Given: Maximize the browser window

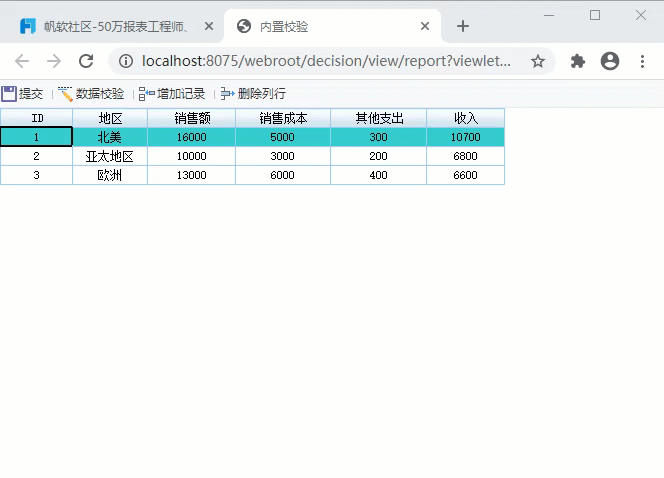Looking at the screenshot, I should point(595,15).
